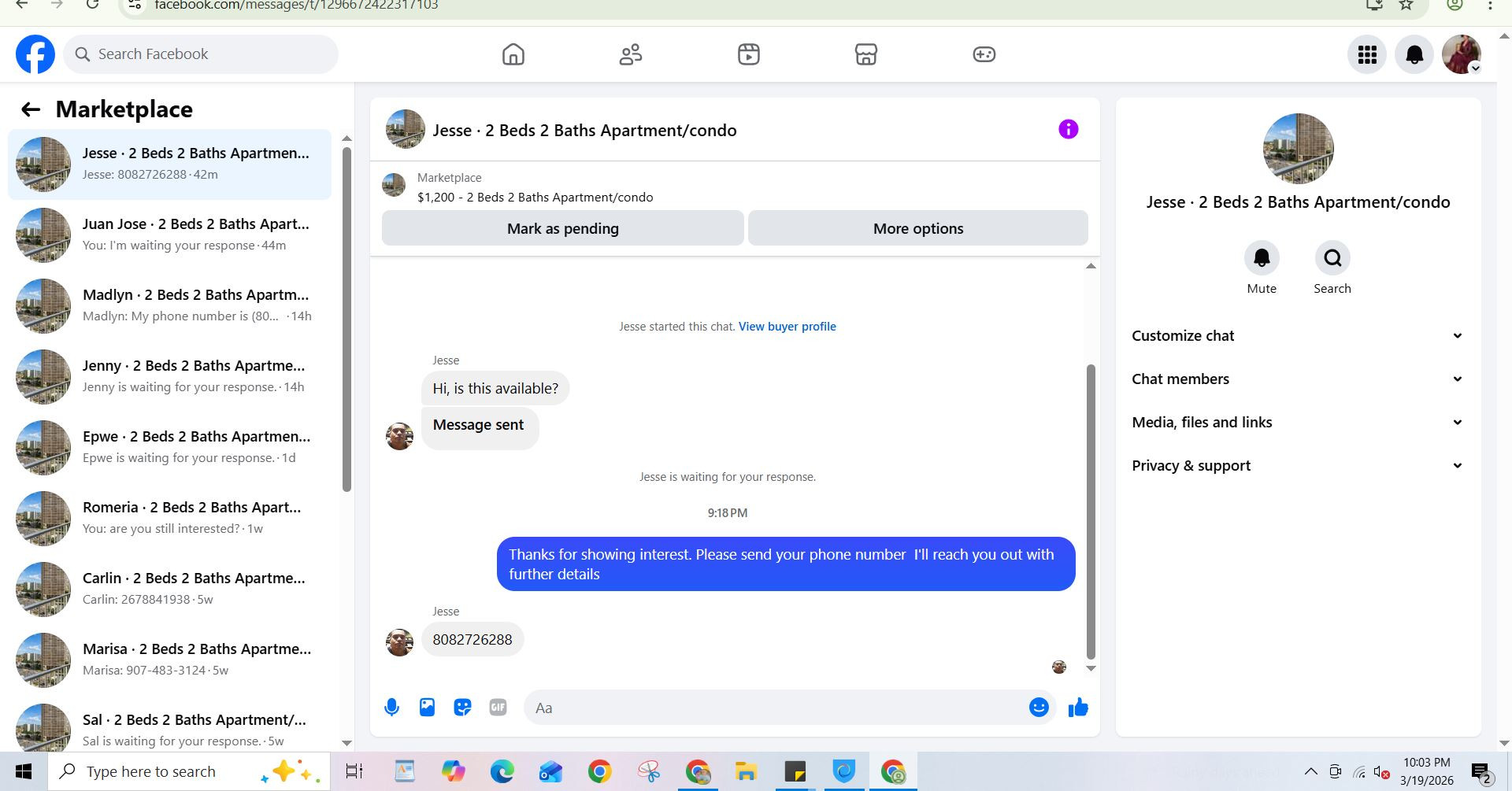Screen dimensions: 1512x791
Task: Open Marisa conversation
Action: point(169,660)
